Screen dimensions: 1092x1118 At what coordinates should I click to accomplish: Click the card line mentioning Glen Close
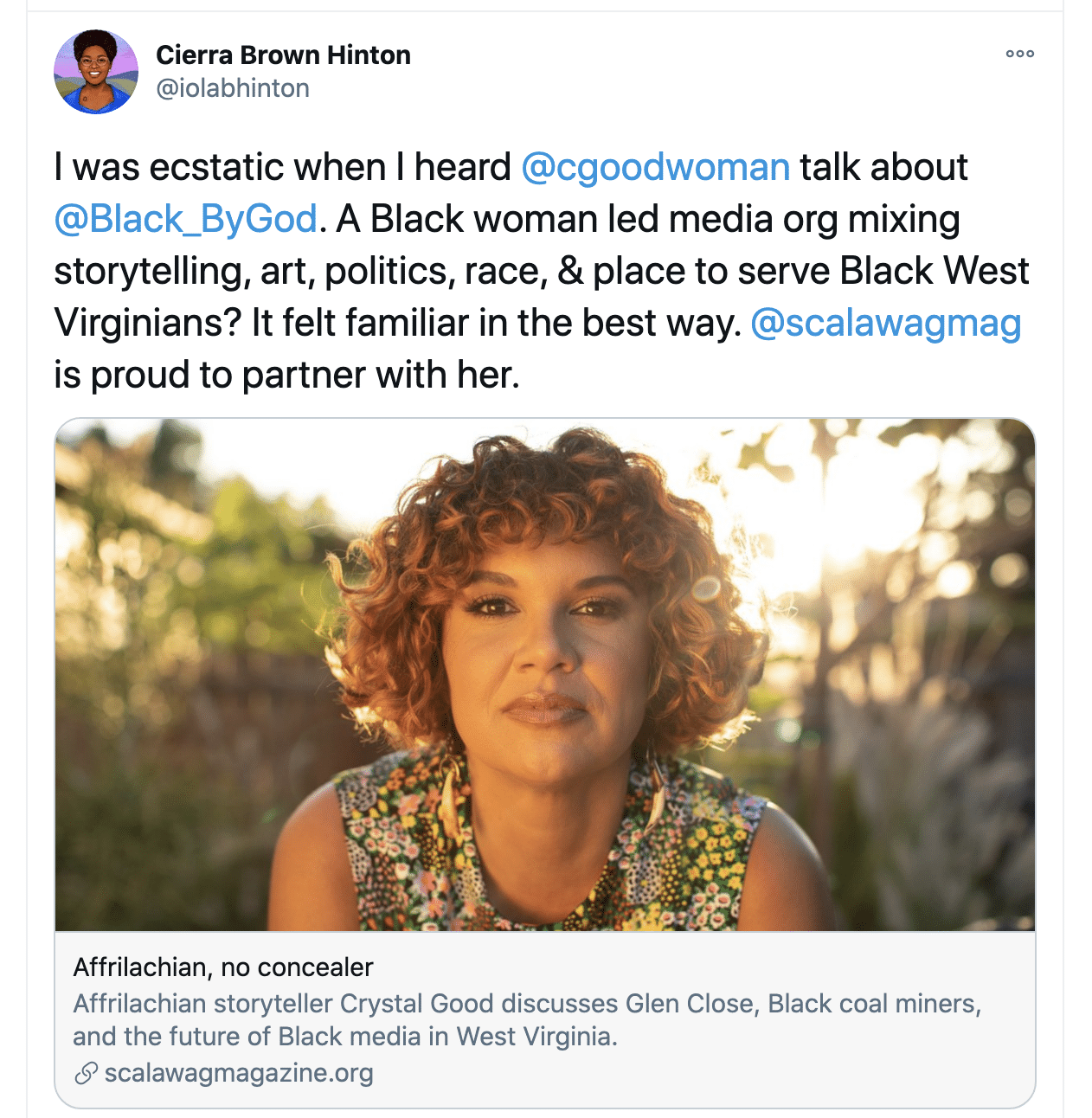(527, 1004)
